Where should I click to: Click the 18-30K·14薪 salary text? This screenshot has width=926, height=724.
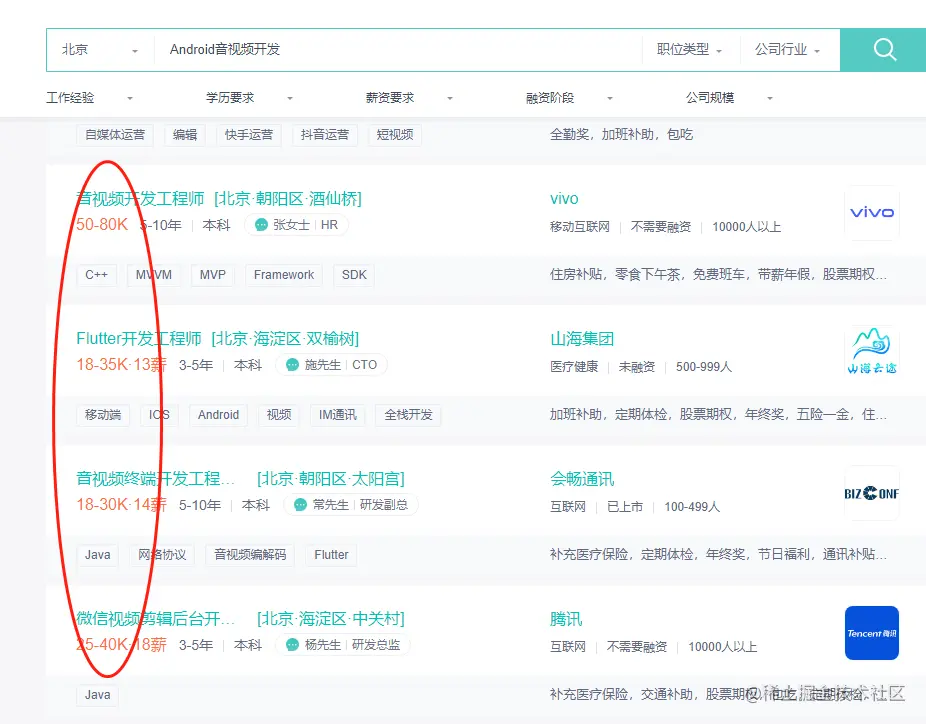[121, 504]
